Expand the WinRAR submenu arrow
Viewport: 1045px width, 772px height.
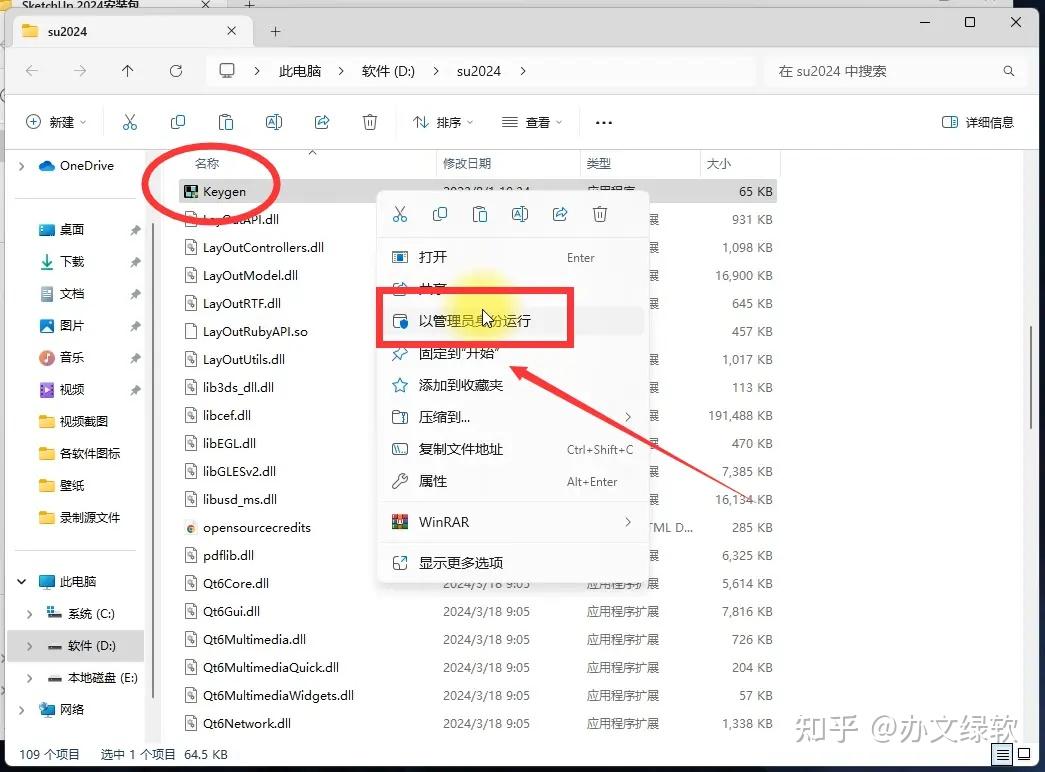[x=628, y=521]
